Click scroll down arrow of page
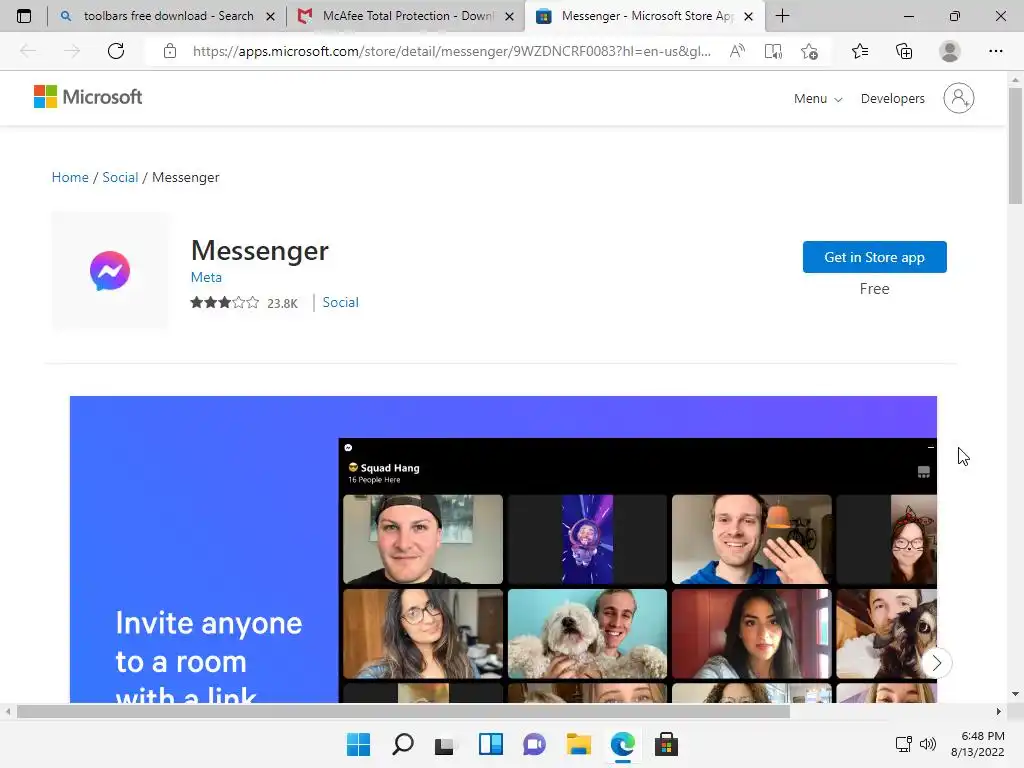 pos(1015,694)
